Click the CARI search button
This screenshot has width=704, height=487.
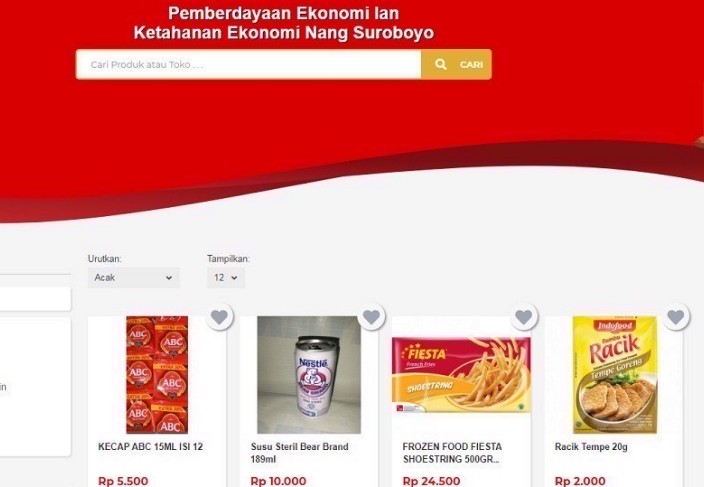456,65
